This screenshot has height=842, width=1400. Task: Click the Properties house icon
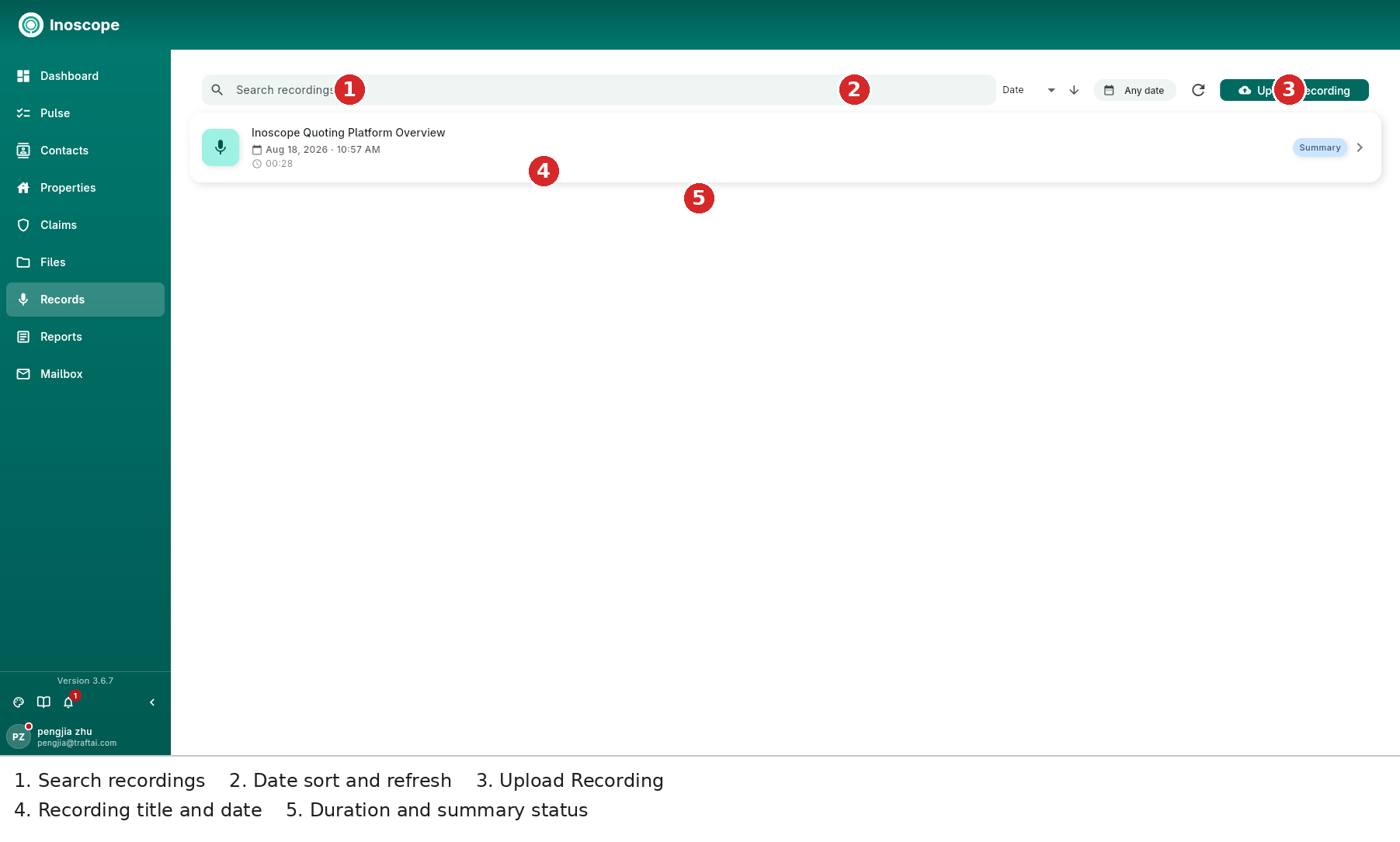[23, 188]
